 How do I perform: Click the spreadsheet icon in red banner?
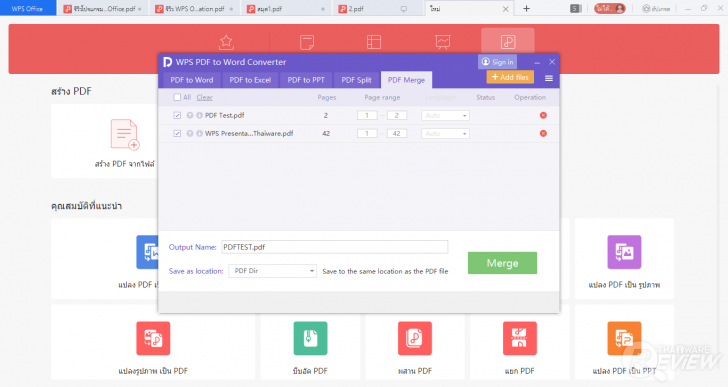[x=374, y=42]
